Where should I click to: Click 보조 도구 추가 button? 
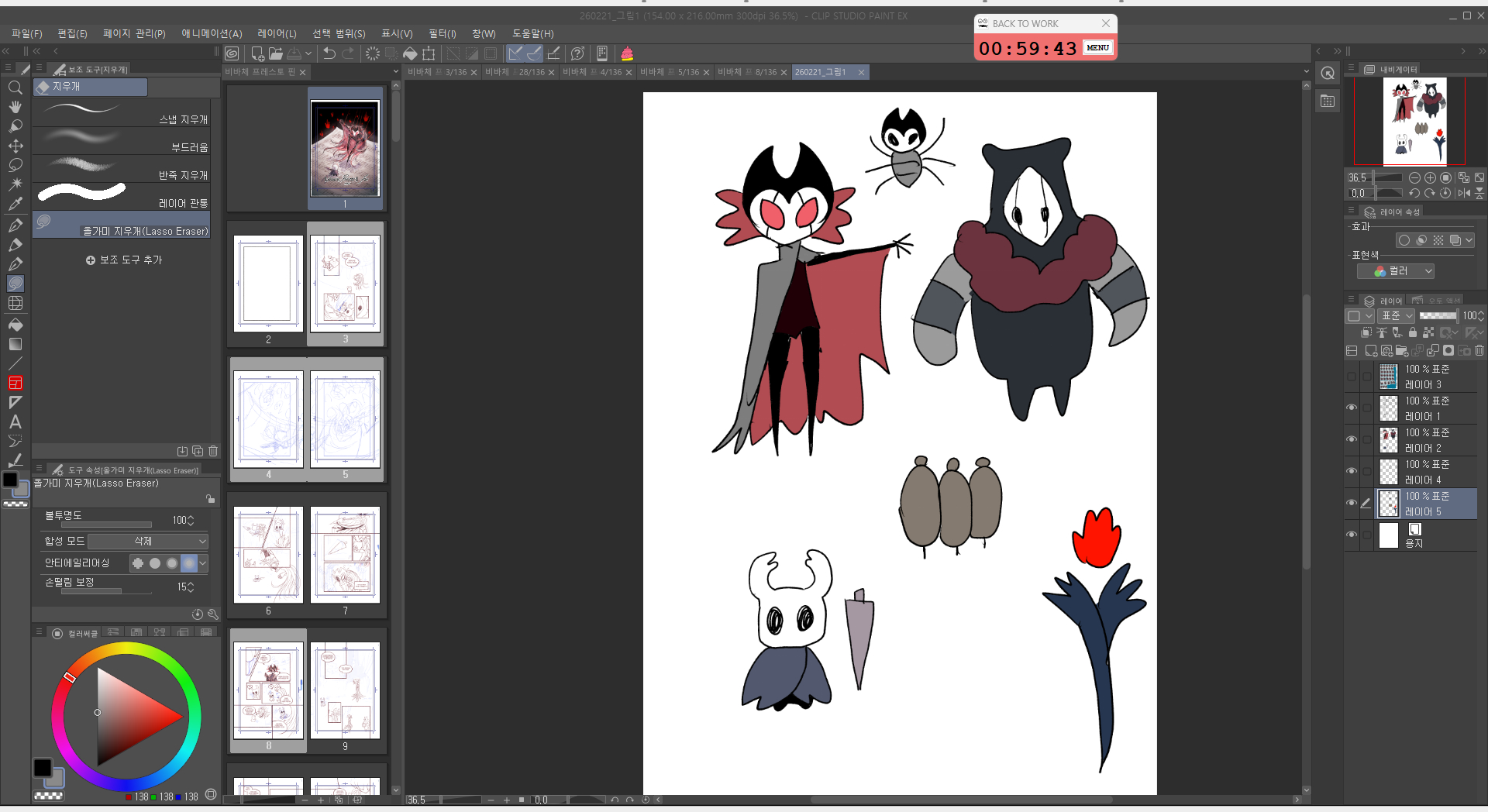click(124, 260)
